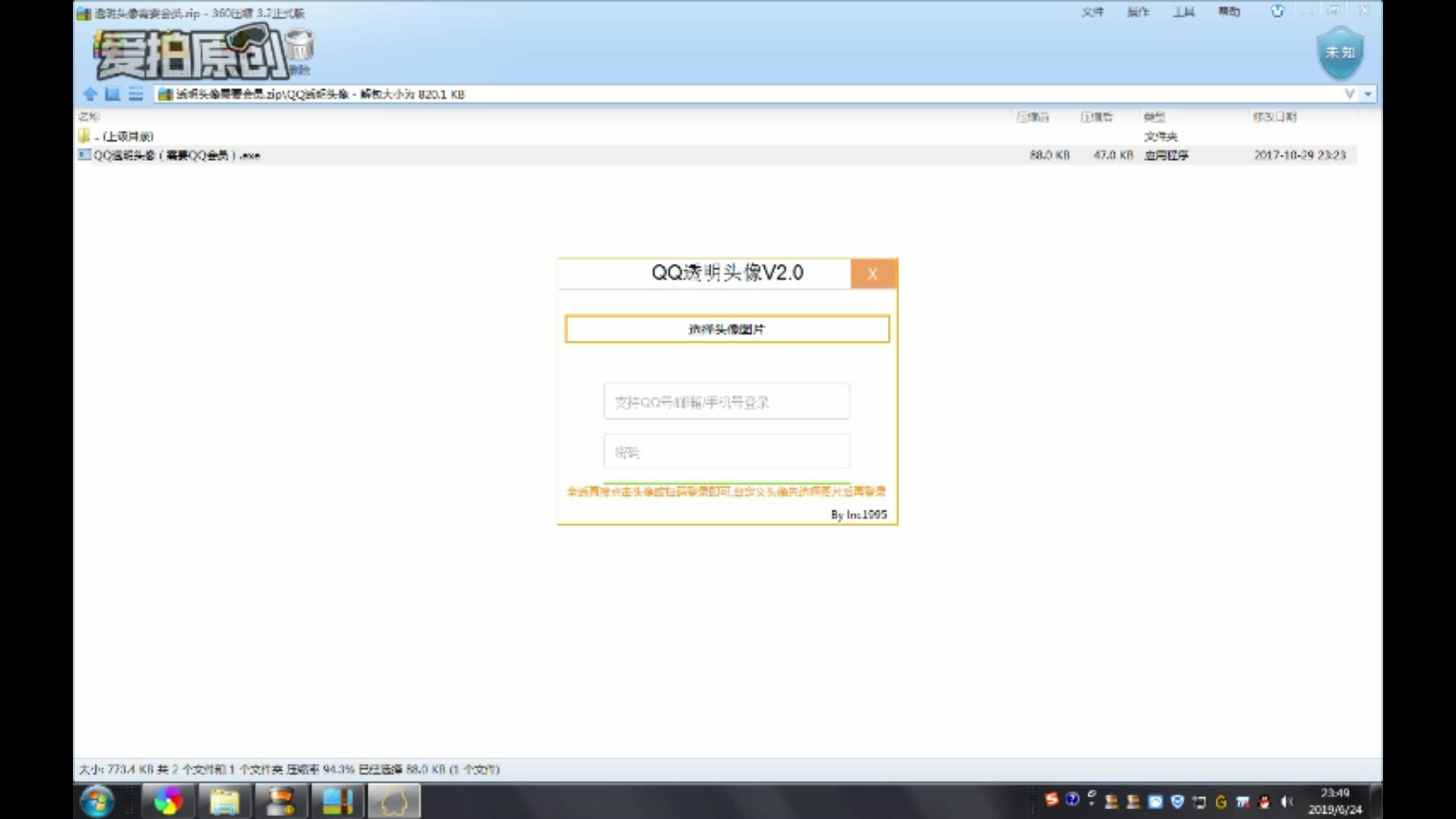Focus the QQ号/邮箱/手机号 login field
The height and width of the screenshot is (819, 1456).
[726, 401]
